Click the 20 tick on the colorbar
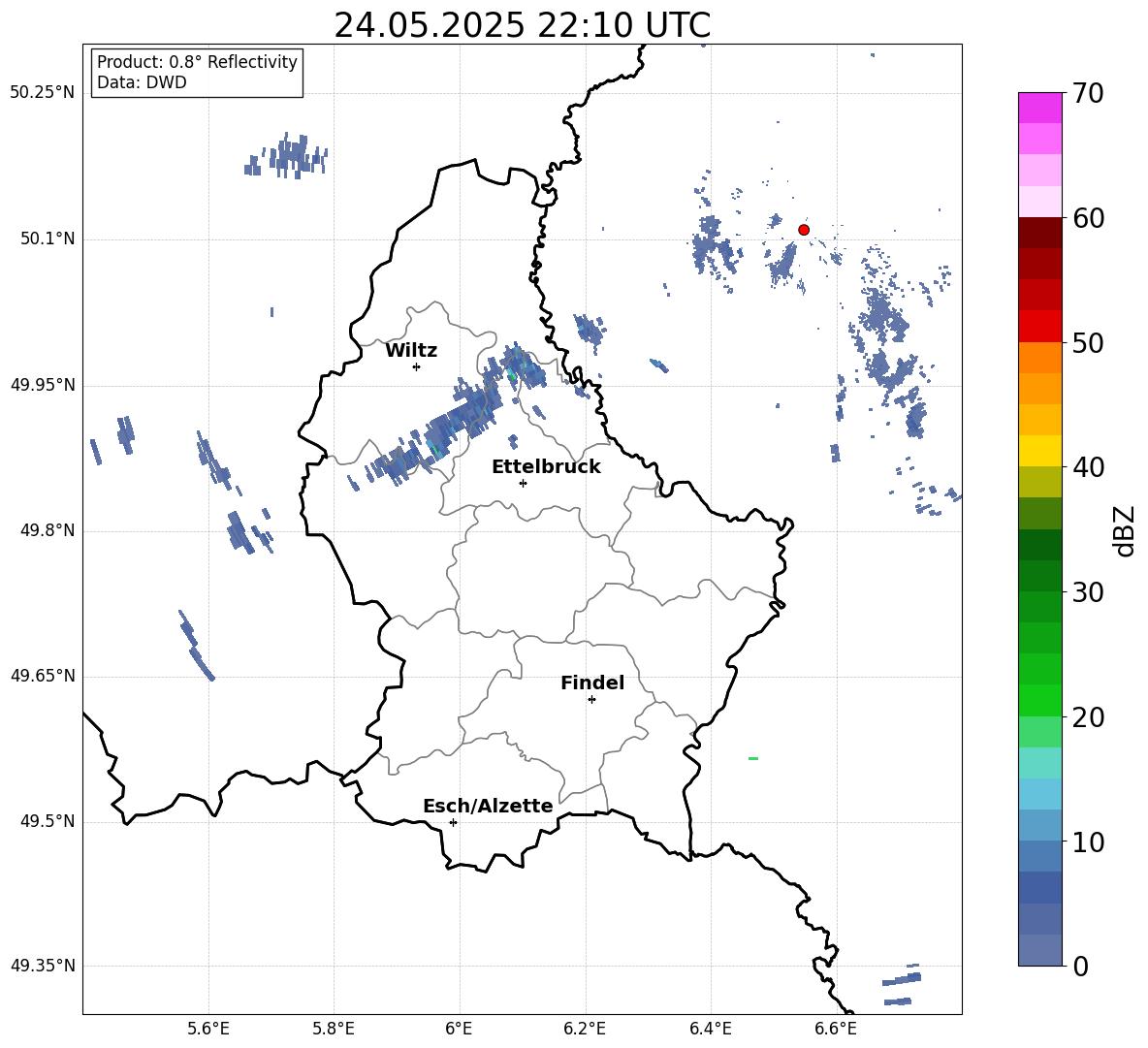 1088,717
